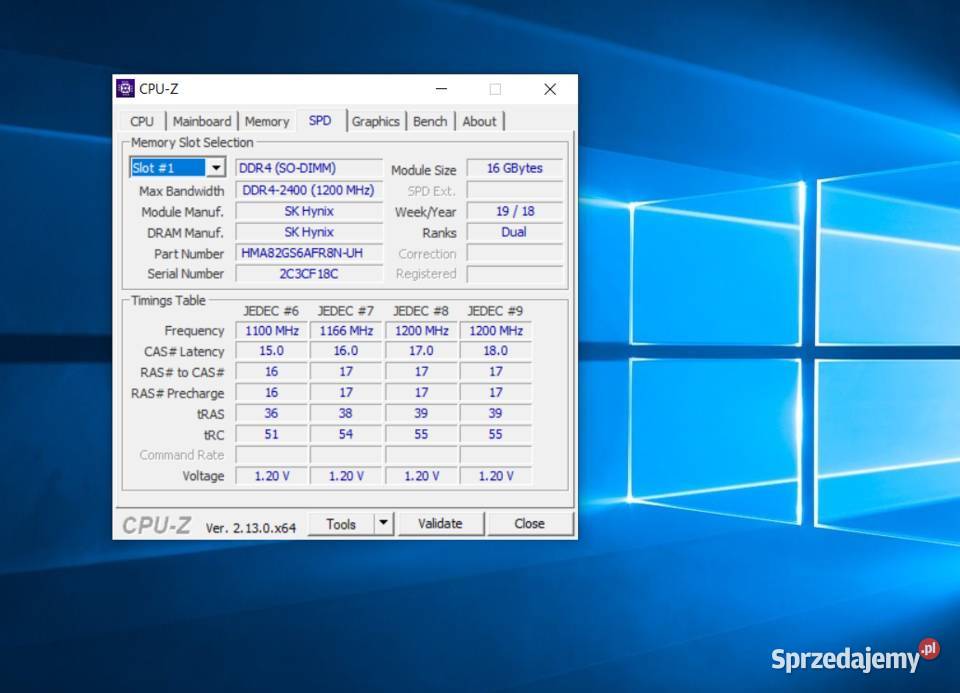Go to the Bench tab
Screen dimensions: 960x693
pyautogui.click(x=430, y=120)
